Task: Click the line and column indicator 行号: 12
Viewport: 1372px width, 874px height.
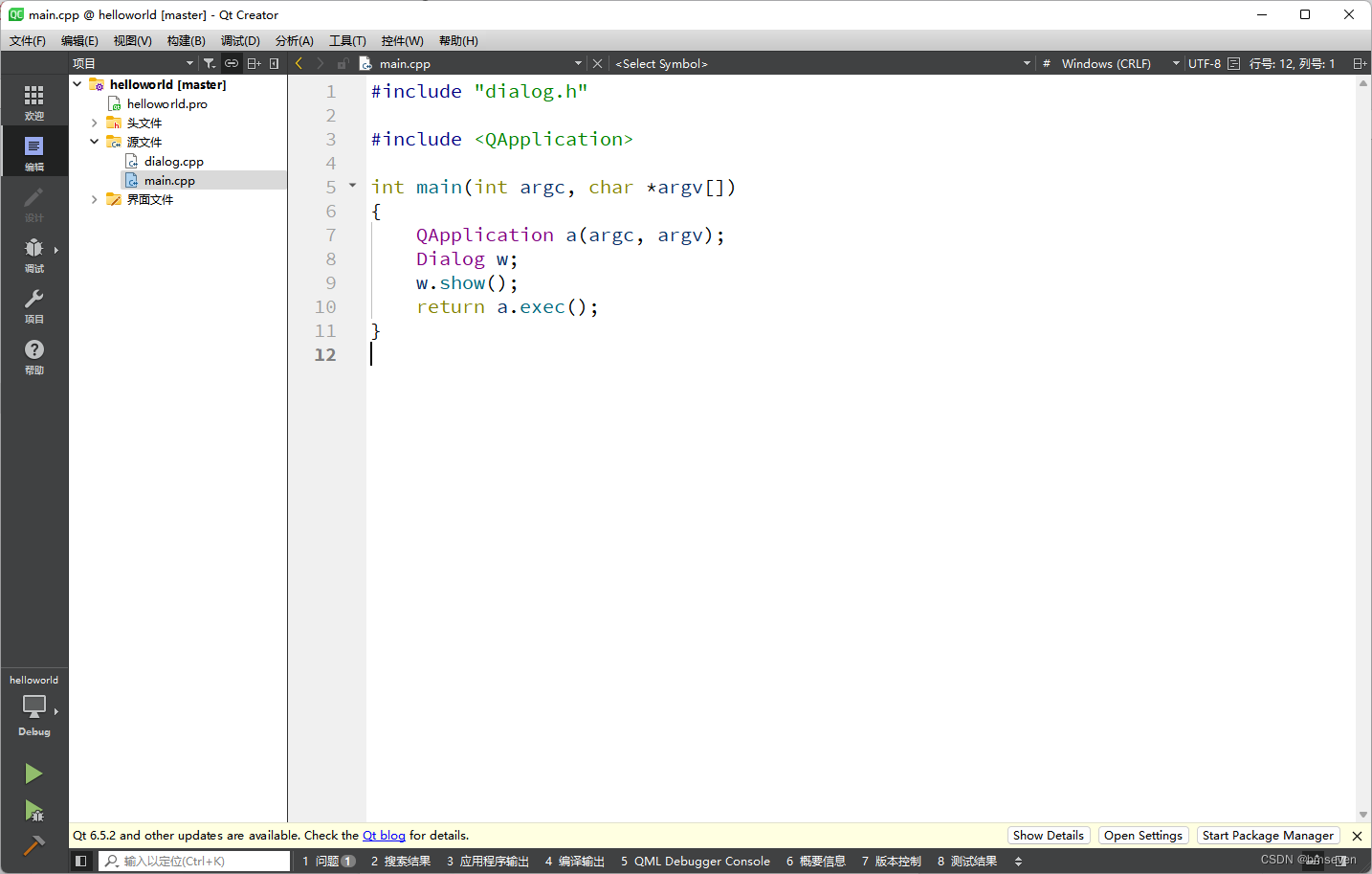Action: click(x=1292, y=63)
